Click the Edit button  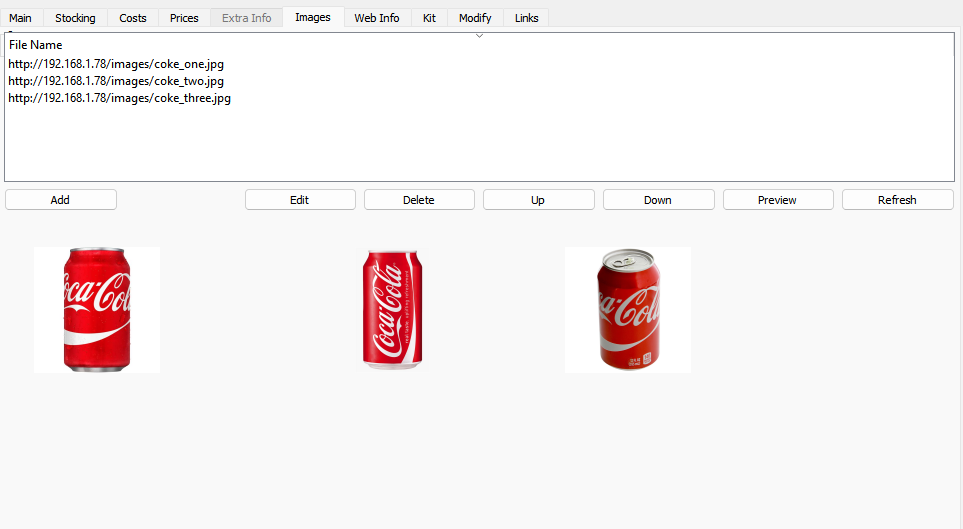[300, 200]
